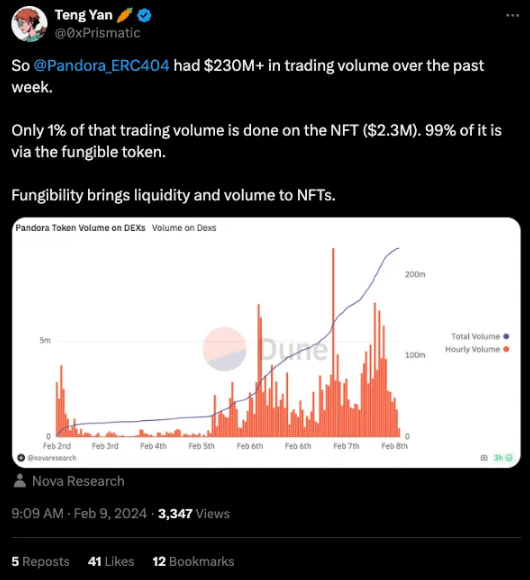
Task: Click the Dune icon beside @novaresearch
Action: [x=21, y=458]
